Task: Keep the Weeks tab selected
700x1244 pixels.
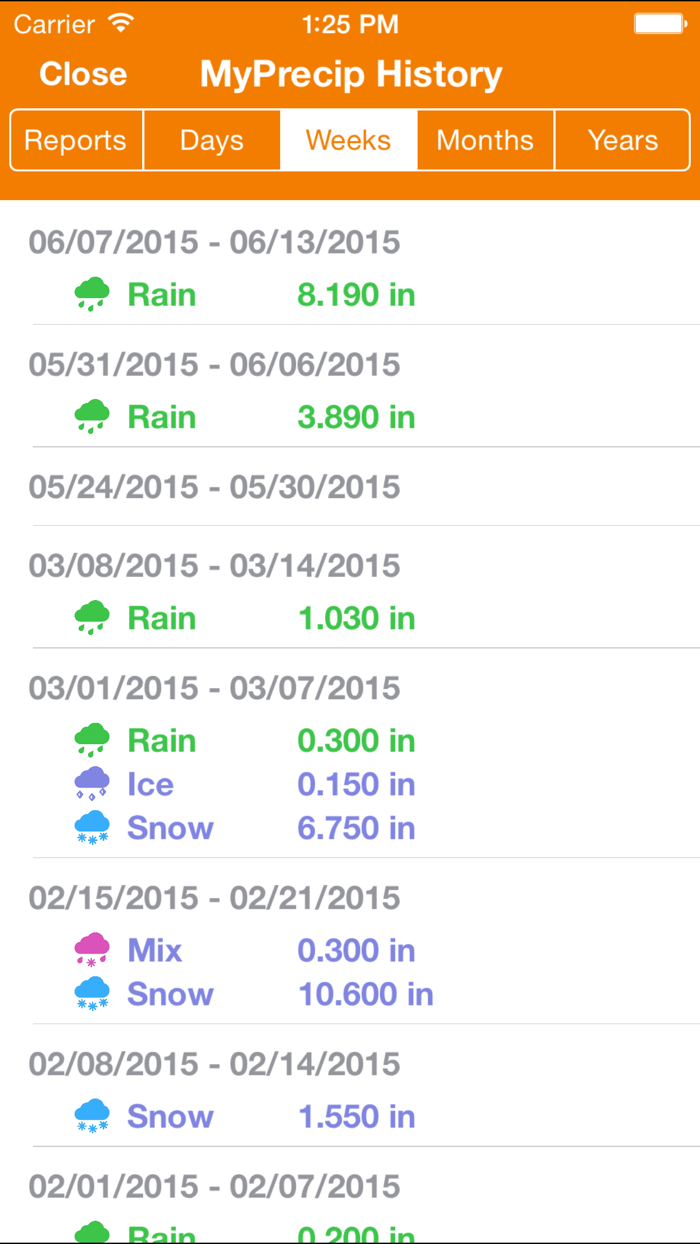Action: [x=348, y=140]
